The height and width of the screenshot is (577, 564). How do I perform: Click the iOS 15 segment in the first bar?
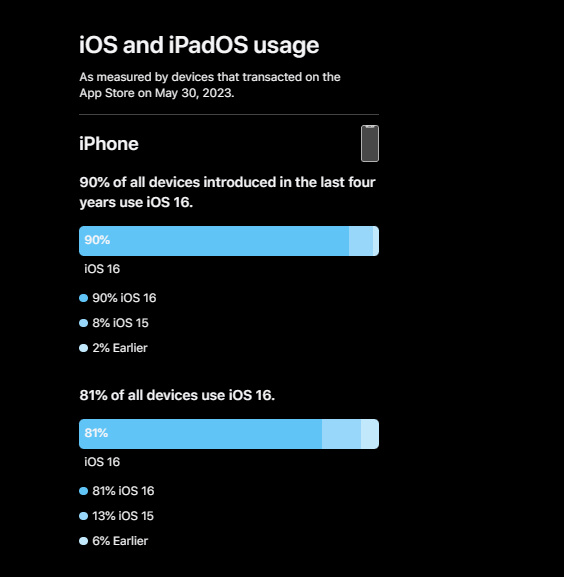(x=361, y=241)
